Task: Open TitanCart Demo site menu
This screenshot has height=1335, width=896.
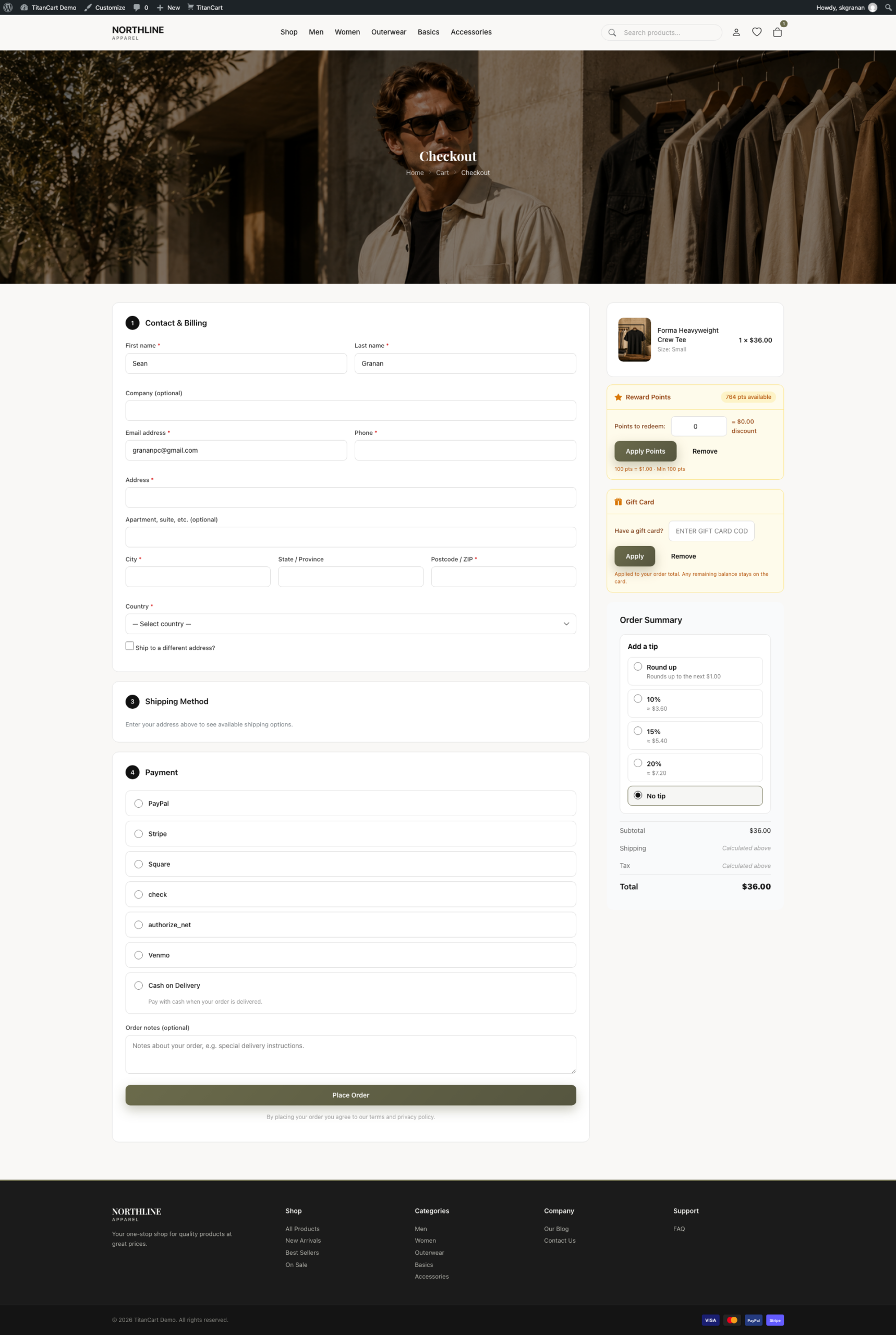Action: (x=48, y=7)
